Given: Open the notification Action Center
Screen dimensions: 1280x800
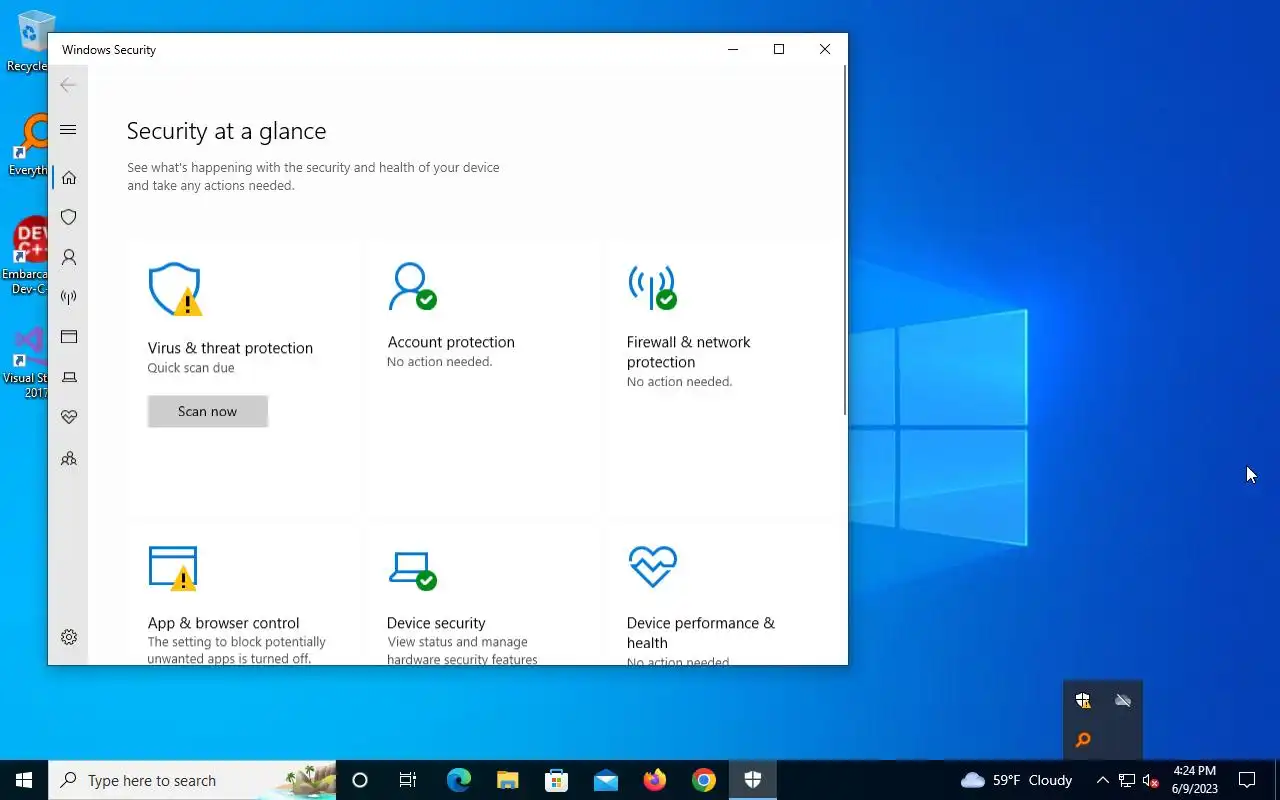Looking at the screenshot, I should tap(1247, 780).
